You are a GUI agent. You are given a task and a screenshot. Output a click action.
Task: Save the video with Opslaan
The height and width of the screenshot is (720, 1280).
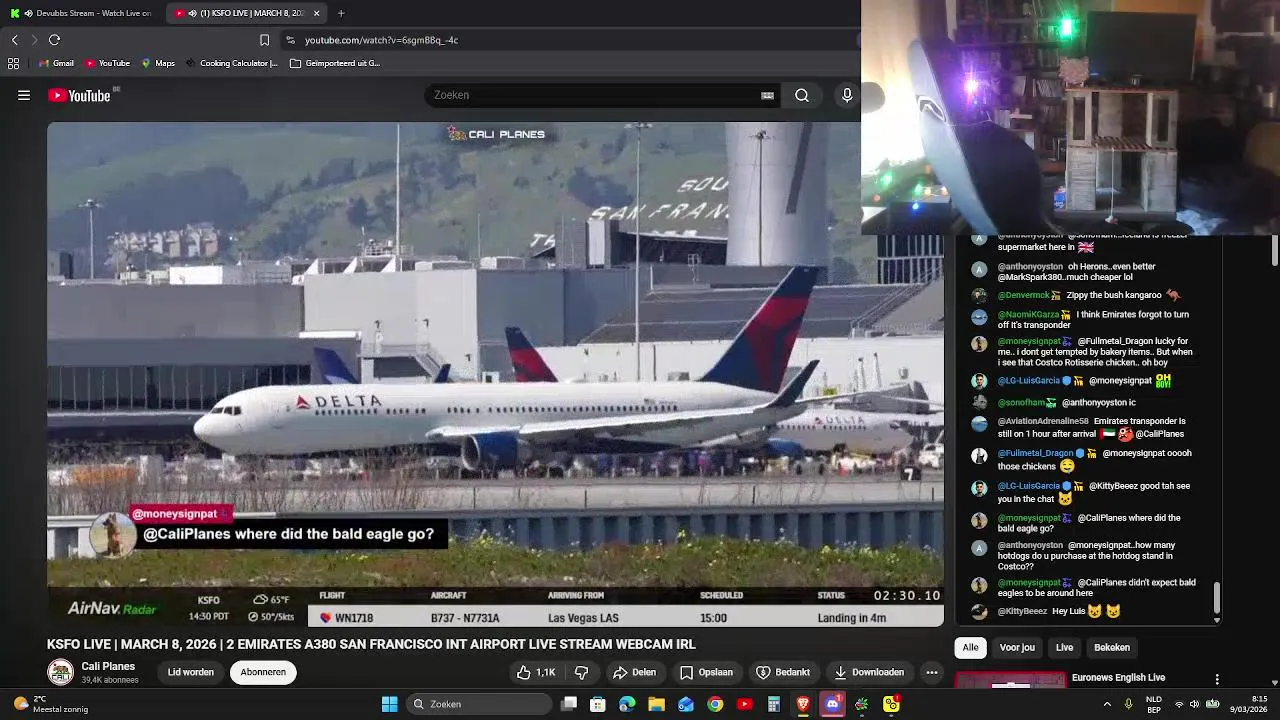point(706,672)
